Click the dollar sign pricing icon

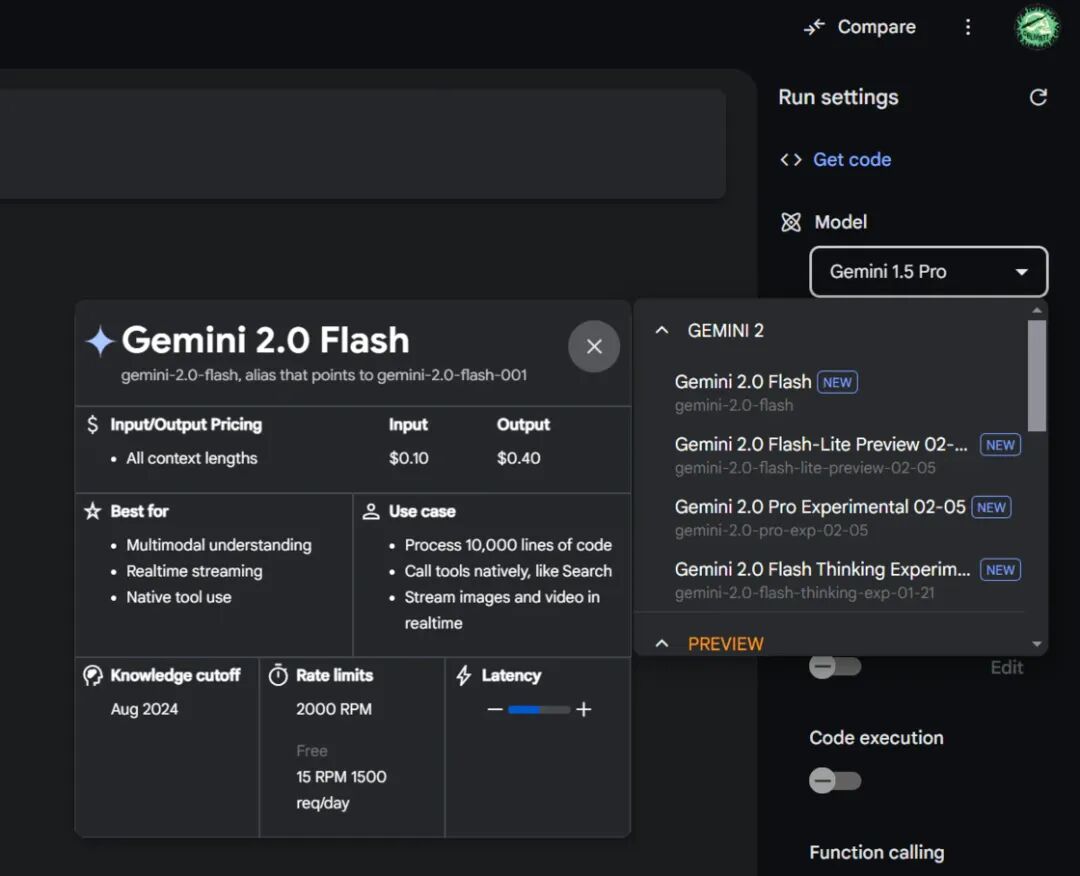tap(93, 424)
